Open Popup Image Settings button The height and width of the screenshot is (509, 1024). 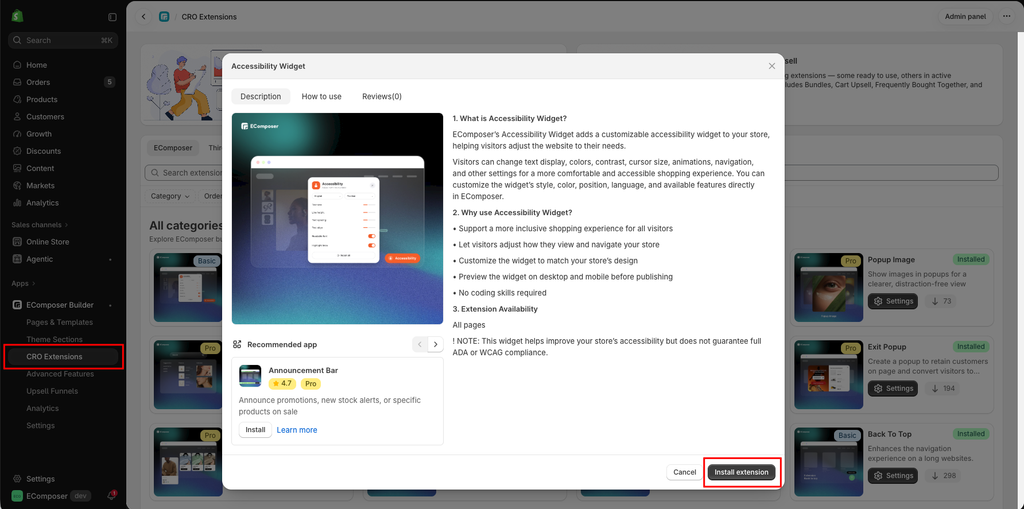[893, 301]
